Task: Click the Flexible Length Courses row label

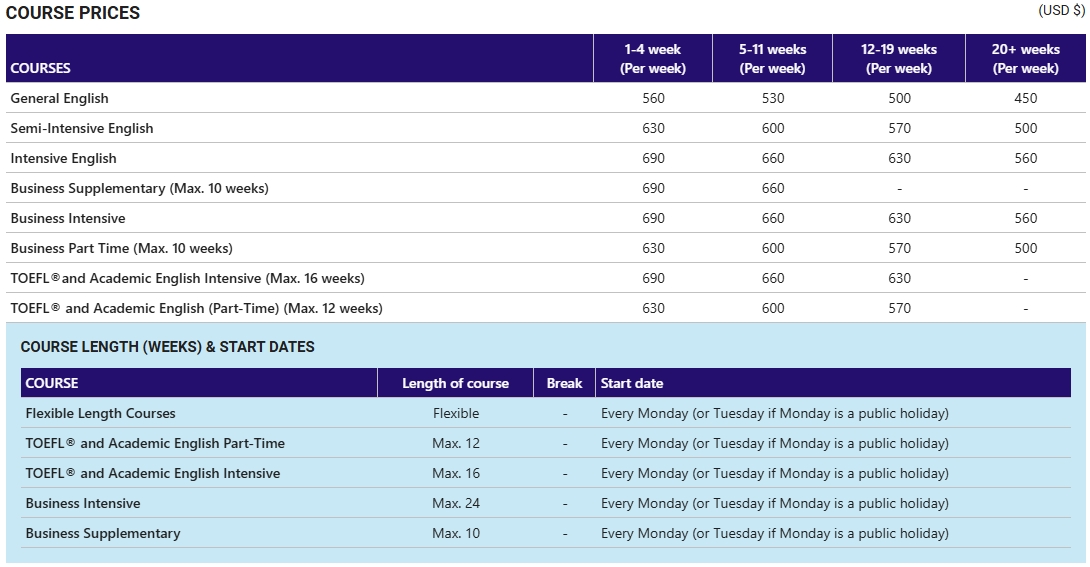Action: [x=100, y=413]
